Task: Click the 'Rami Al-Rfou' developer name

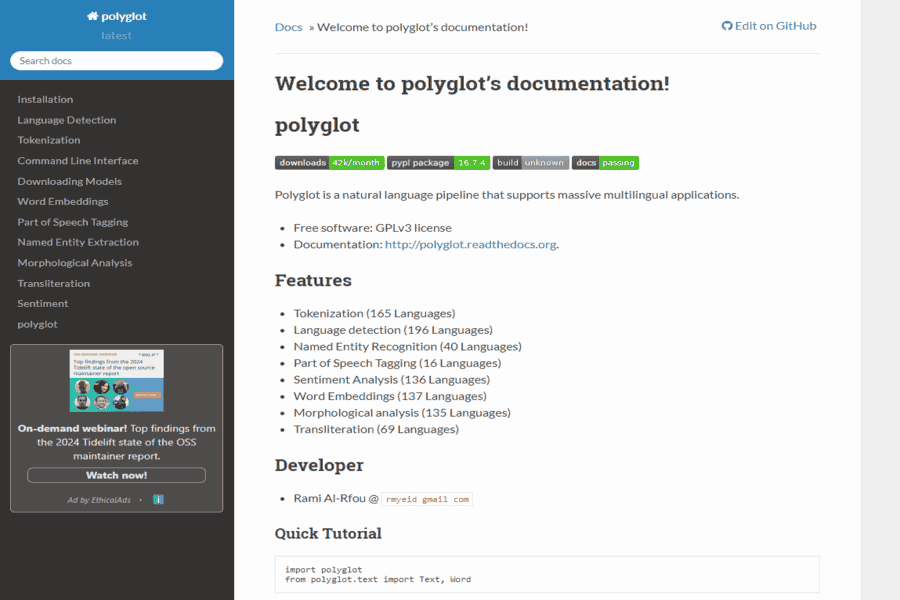Action: tap(329, 498)
